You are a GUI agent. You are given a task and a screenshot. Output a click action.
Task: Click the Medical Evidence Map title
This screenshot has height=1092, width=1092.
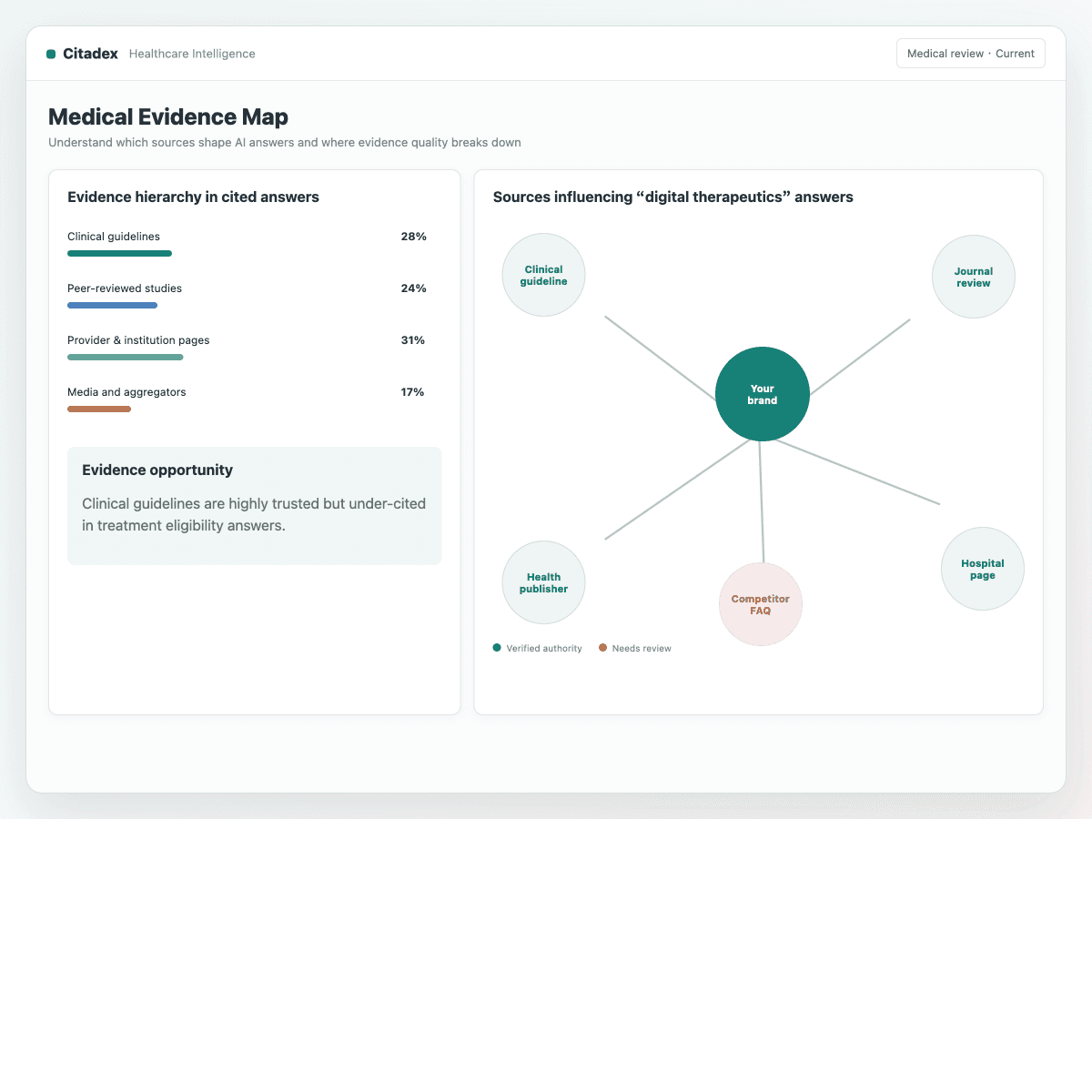pyautogui.click(x=168, y=116)
